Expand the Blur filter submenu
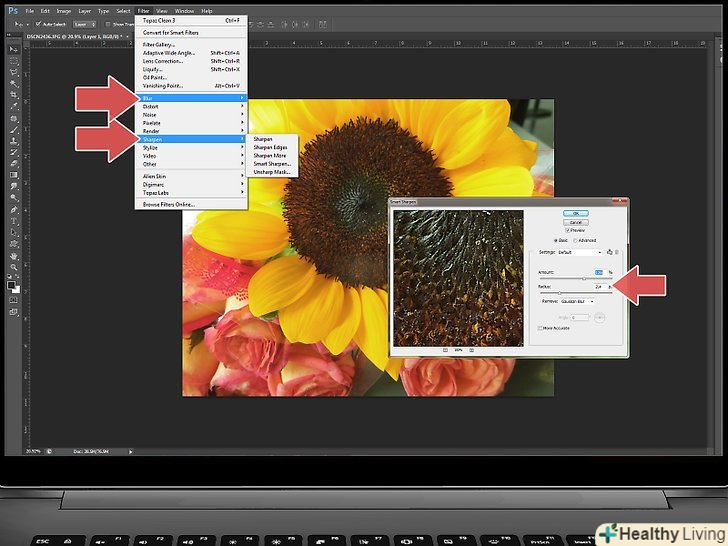Viewport: 728px width, 546px height. (x=190, y=98)
